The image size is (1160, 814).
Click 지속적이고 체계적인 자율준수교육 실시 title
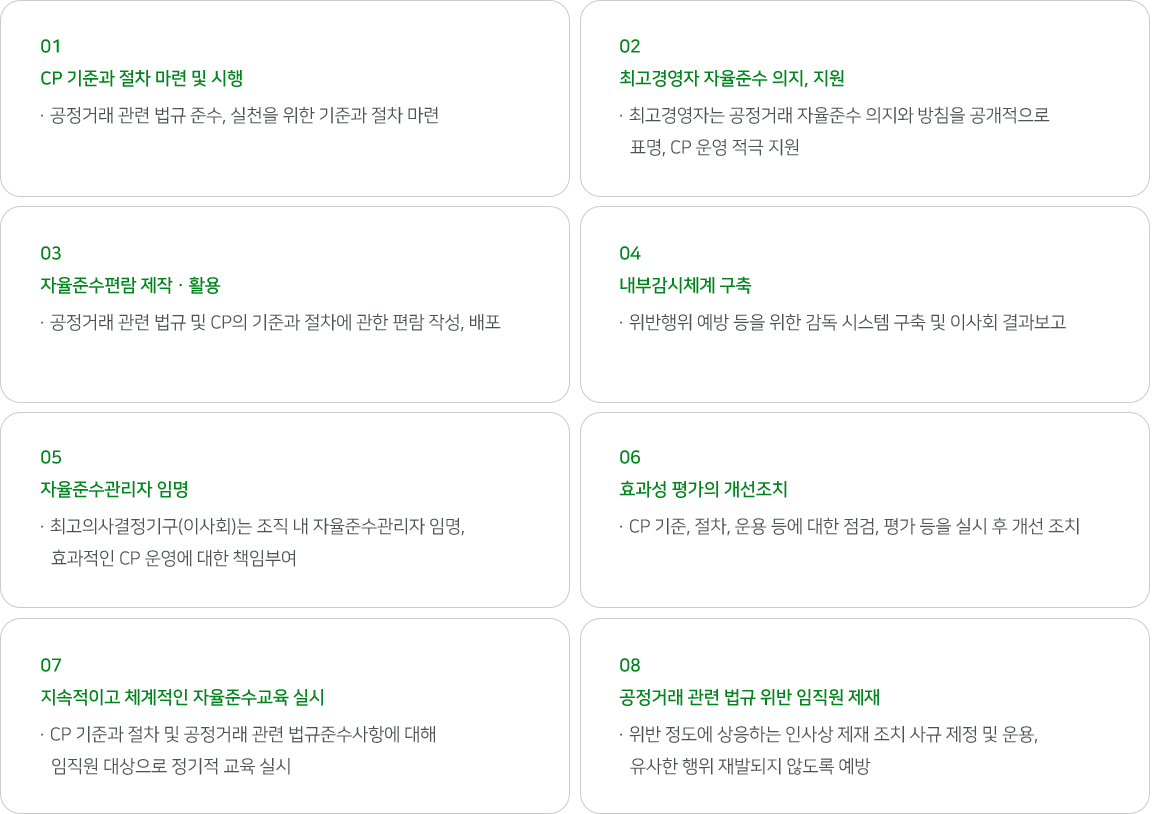pyautogui.click(x=182, y=697)
